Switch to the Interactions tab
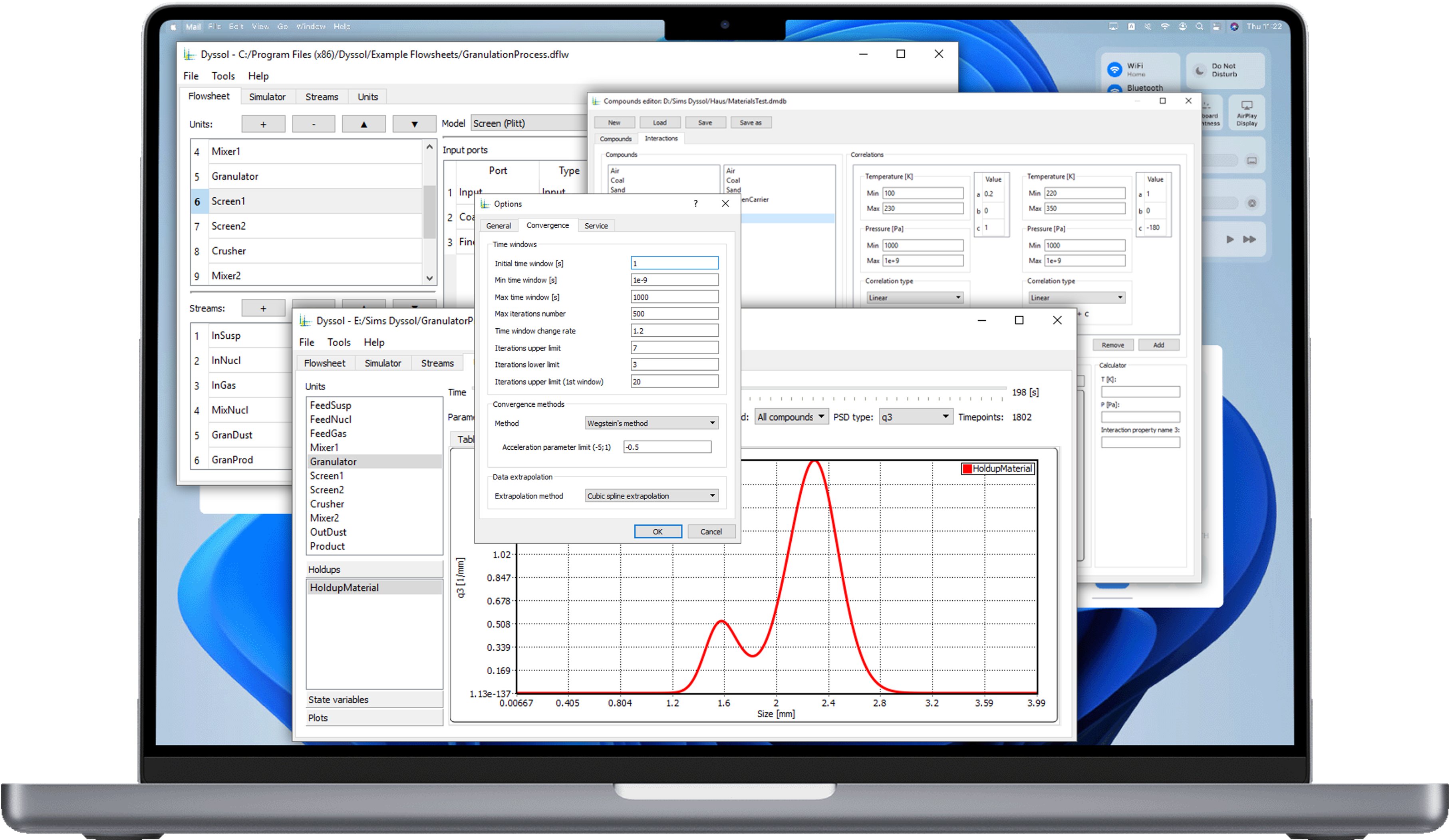The image size is (1450, 840). click(x=661, y=139)
